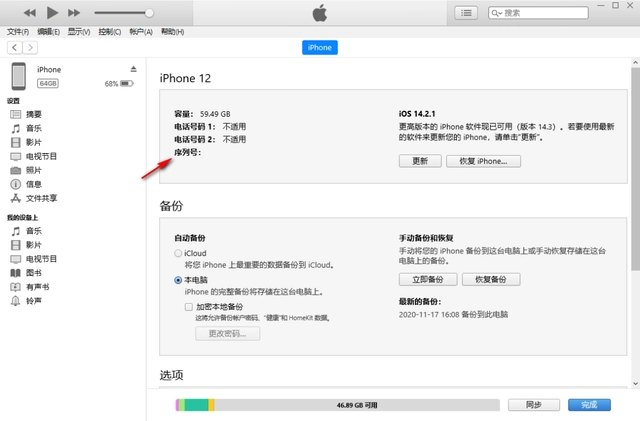The height and width of the screenshot is (421, 640).
Task: Skip to the next track
Action: coord(75,13)
